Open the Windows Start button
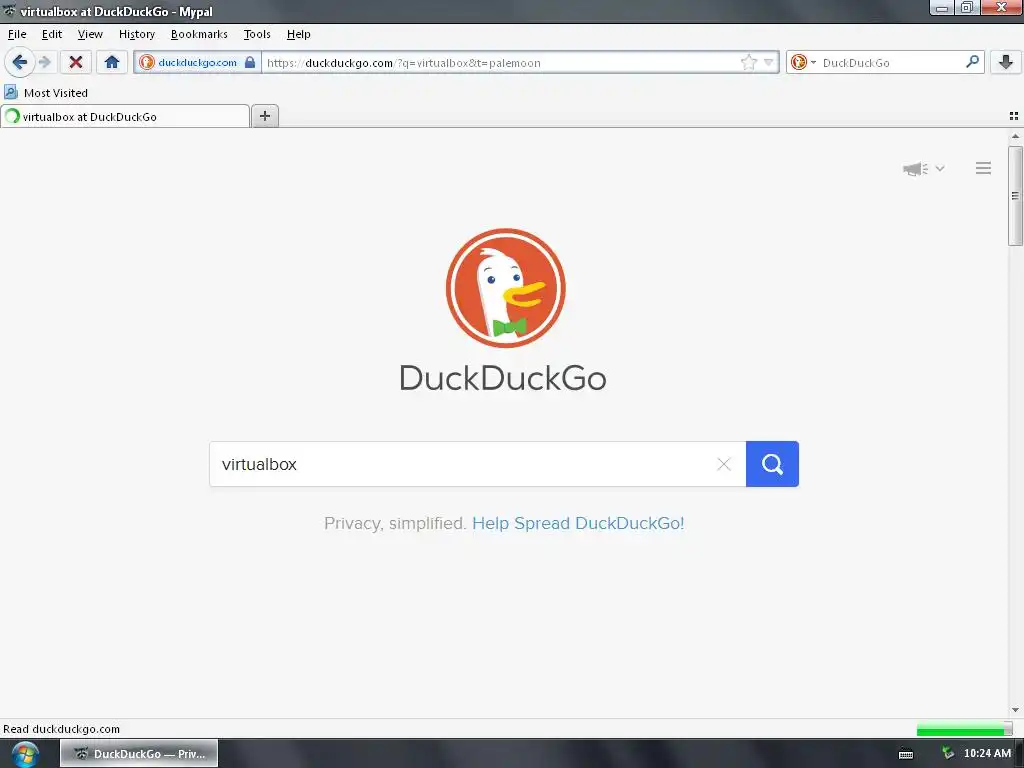 [x=25, y=754]
